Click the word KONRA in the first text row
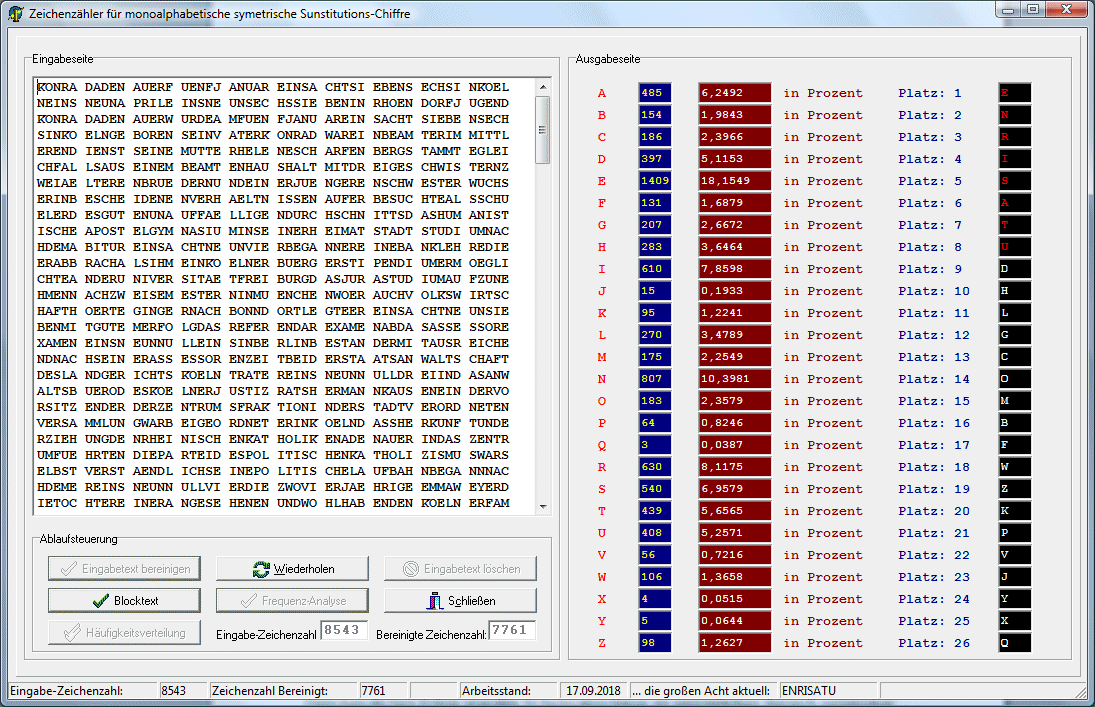This screenshot has width=1095, height=707. (57, 87)
